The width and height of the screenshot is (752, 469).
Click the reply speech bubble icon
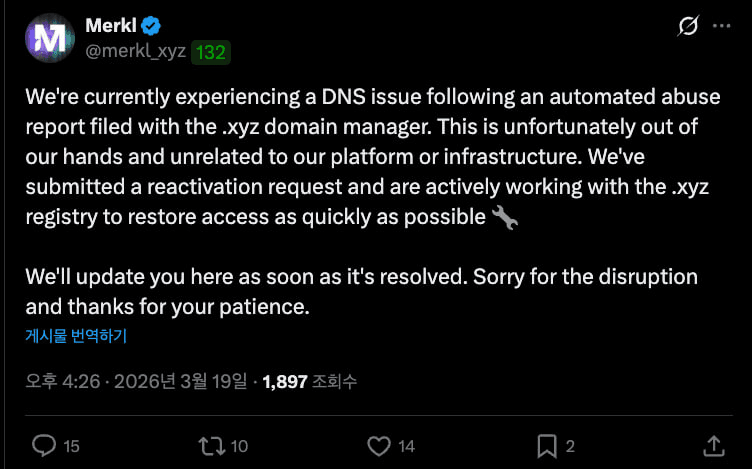pos(44,445)
